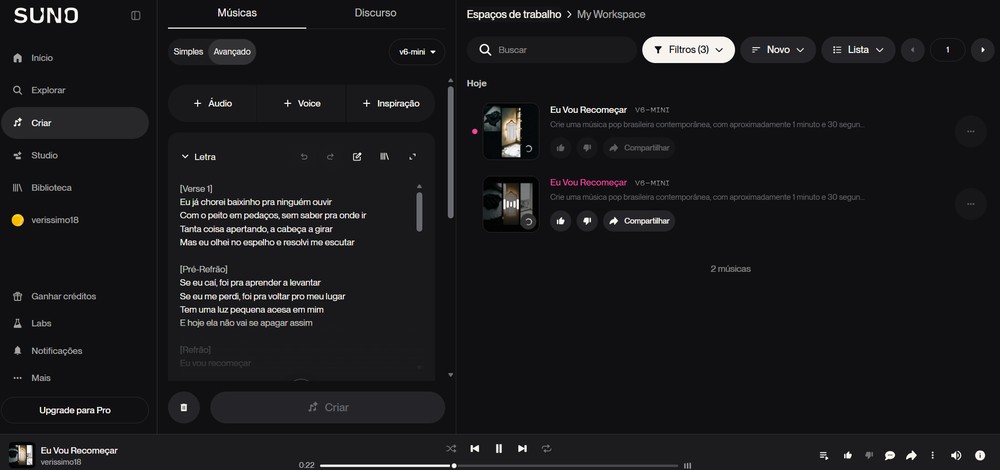Like the second Eu Vou Recomeçar track
The image size is (1000, 470).
(x=561, y=221)
